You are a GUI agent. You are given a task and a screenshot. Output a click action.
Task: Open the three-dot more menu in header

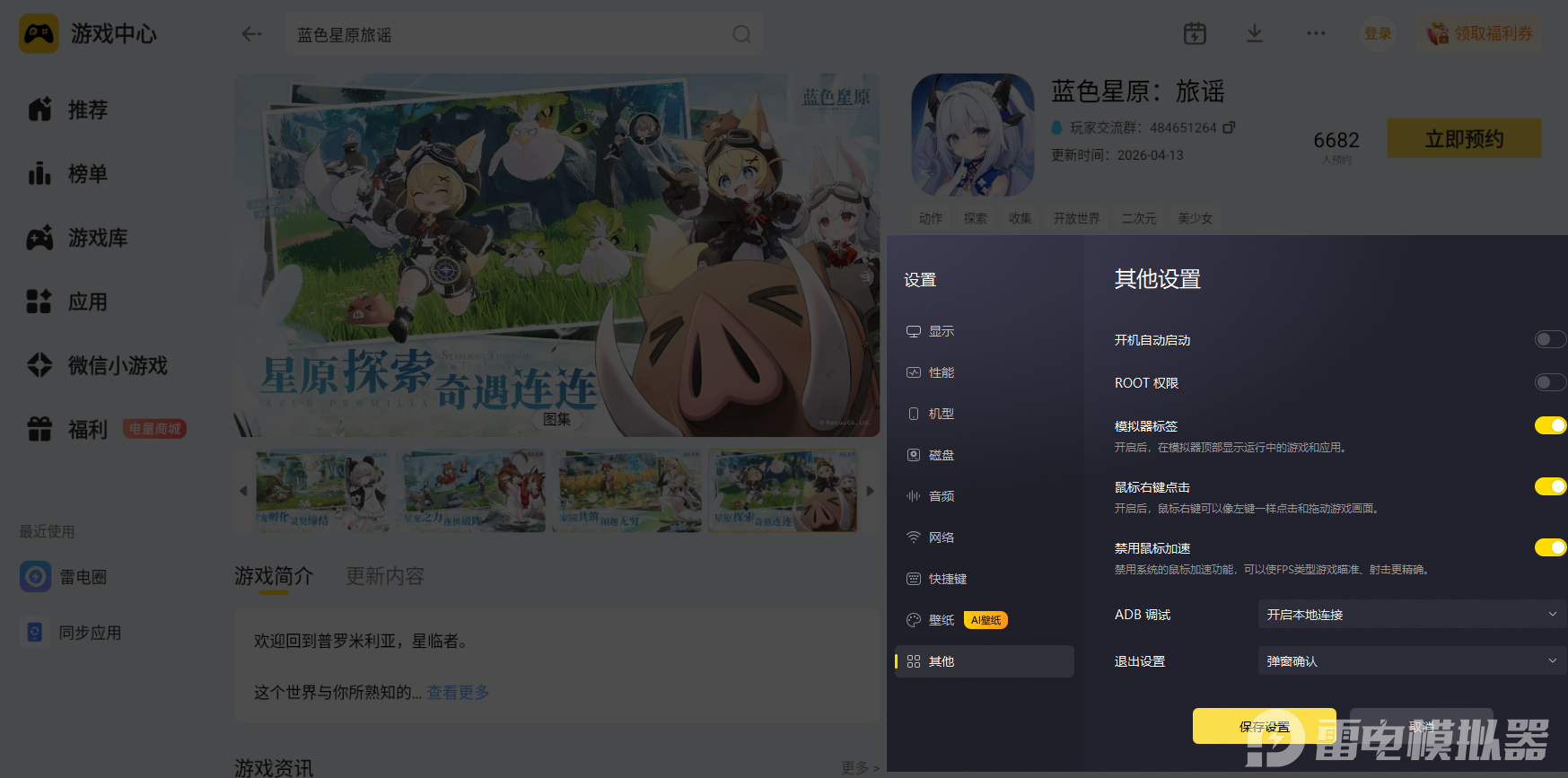point(1316,33)
